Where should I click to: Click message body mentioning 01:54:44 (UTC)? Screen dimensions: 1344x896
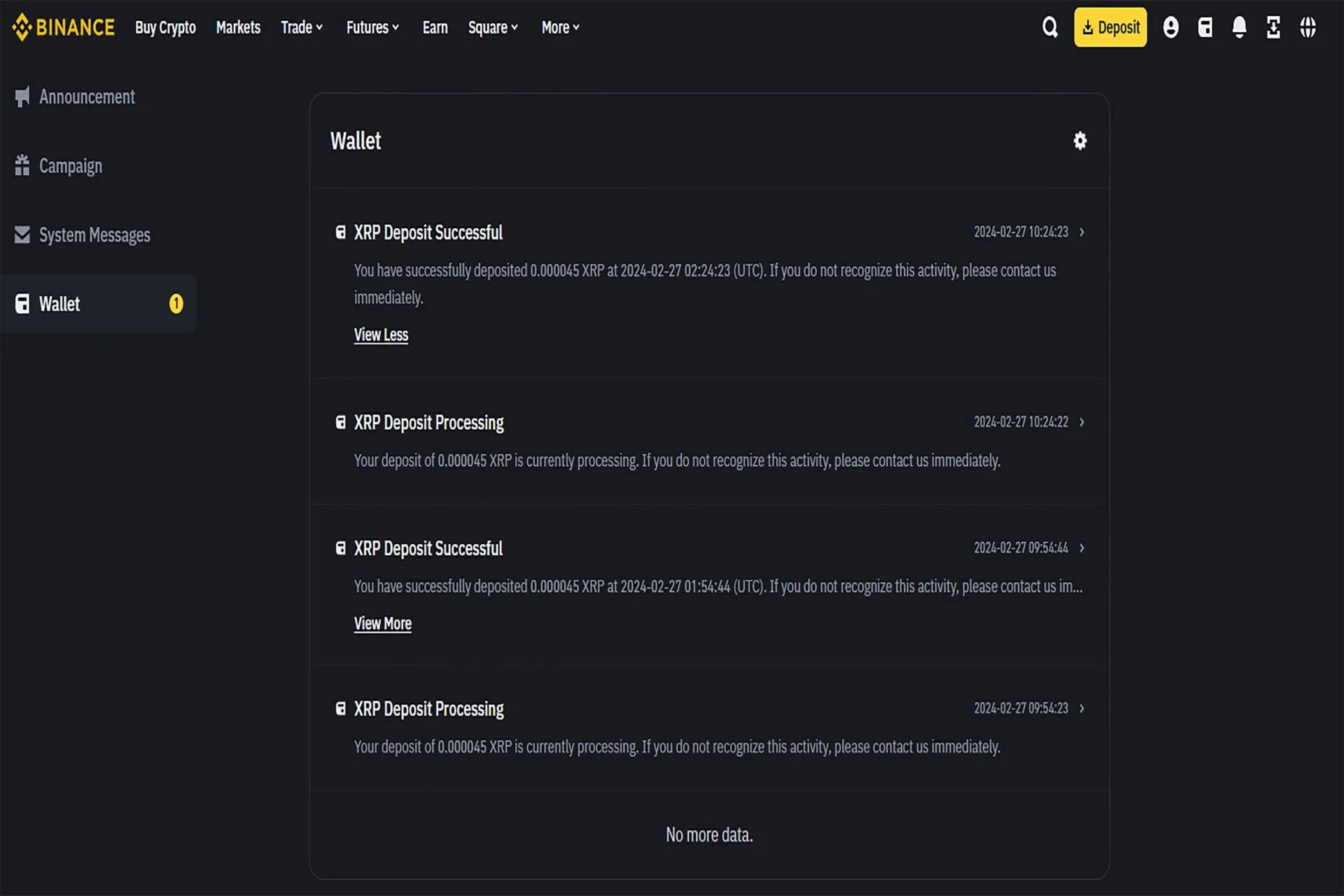click(x=718, y=587)
